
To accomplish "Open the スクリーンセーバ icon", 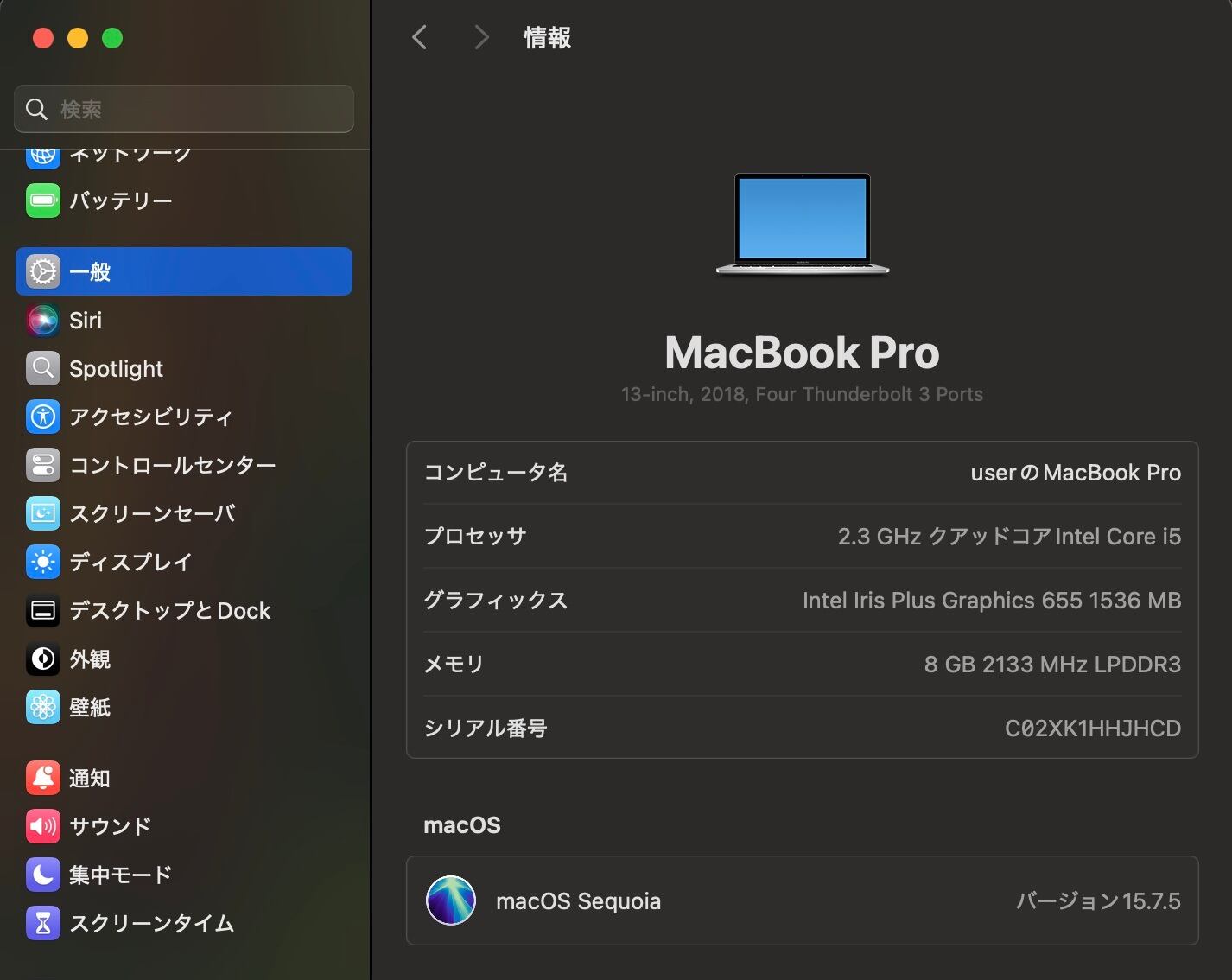I will pyautogui.click(x=42, y=514).
